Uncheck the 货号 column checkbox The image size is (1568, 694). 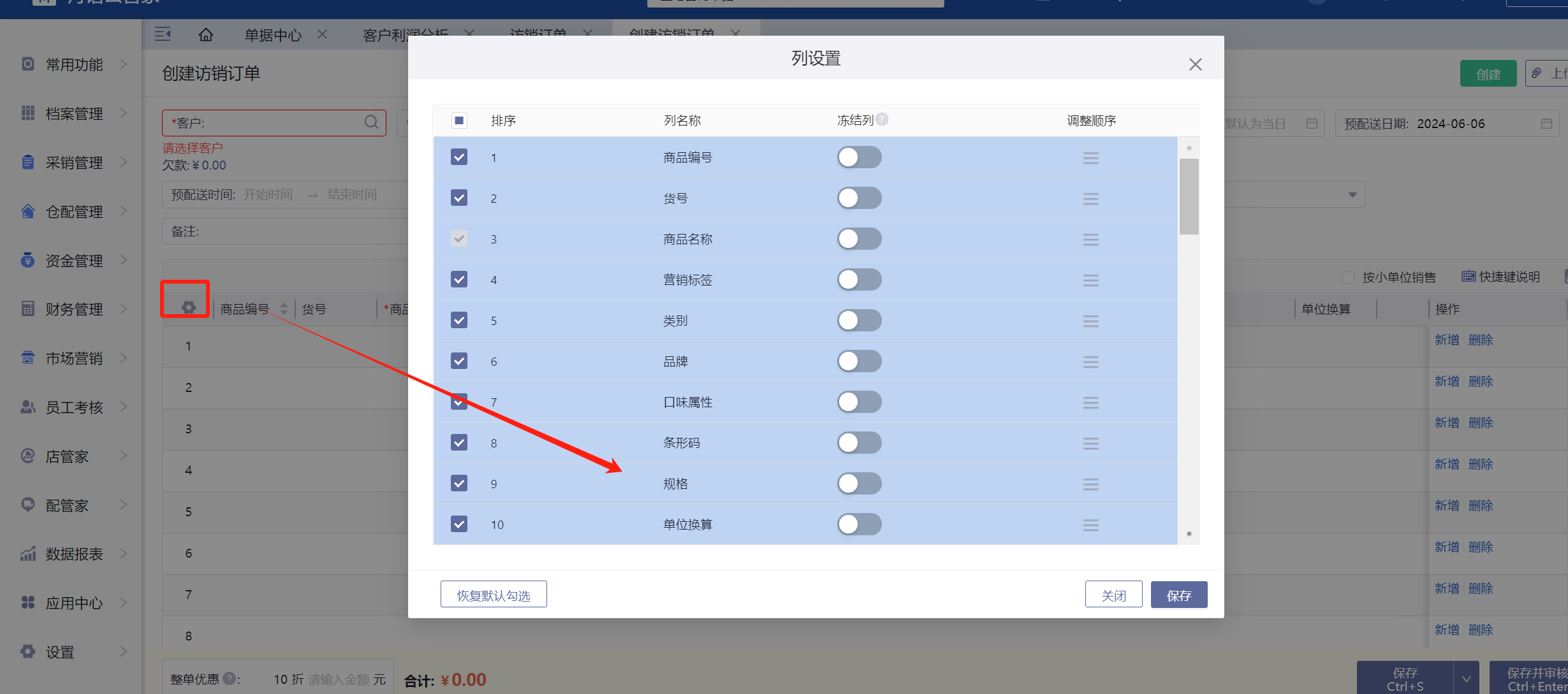click(x=459, y=198)
